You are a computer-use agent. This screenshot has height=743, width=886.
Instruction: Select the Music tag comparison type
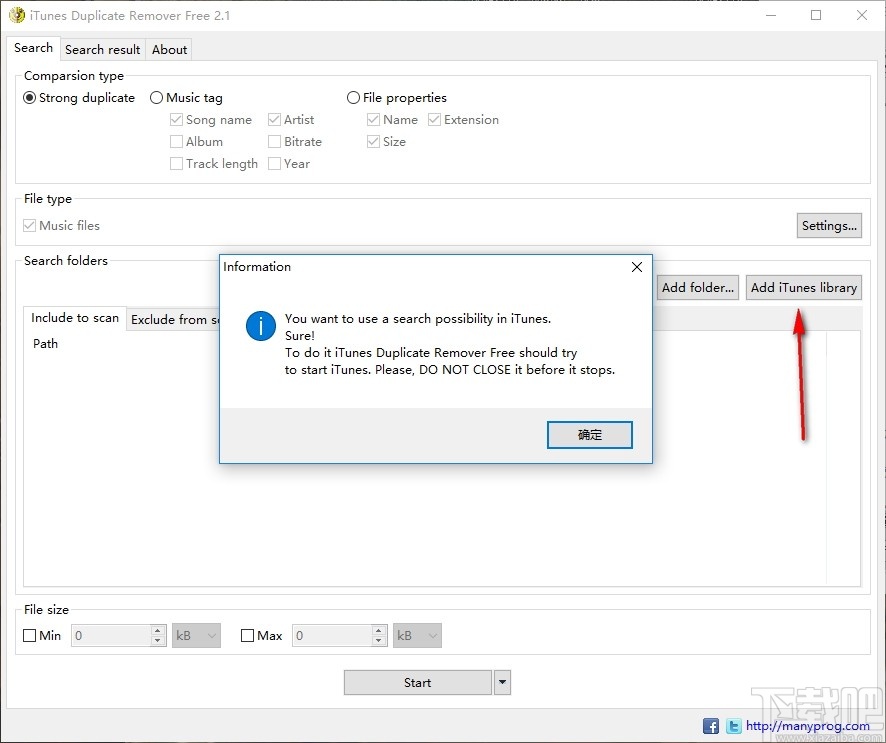tap(157, 97)
